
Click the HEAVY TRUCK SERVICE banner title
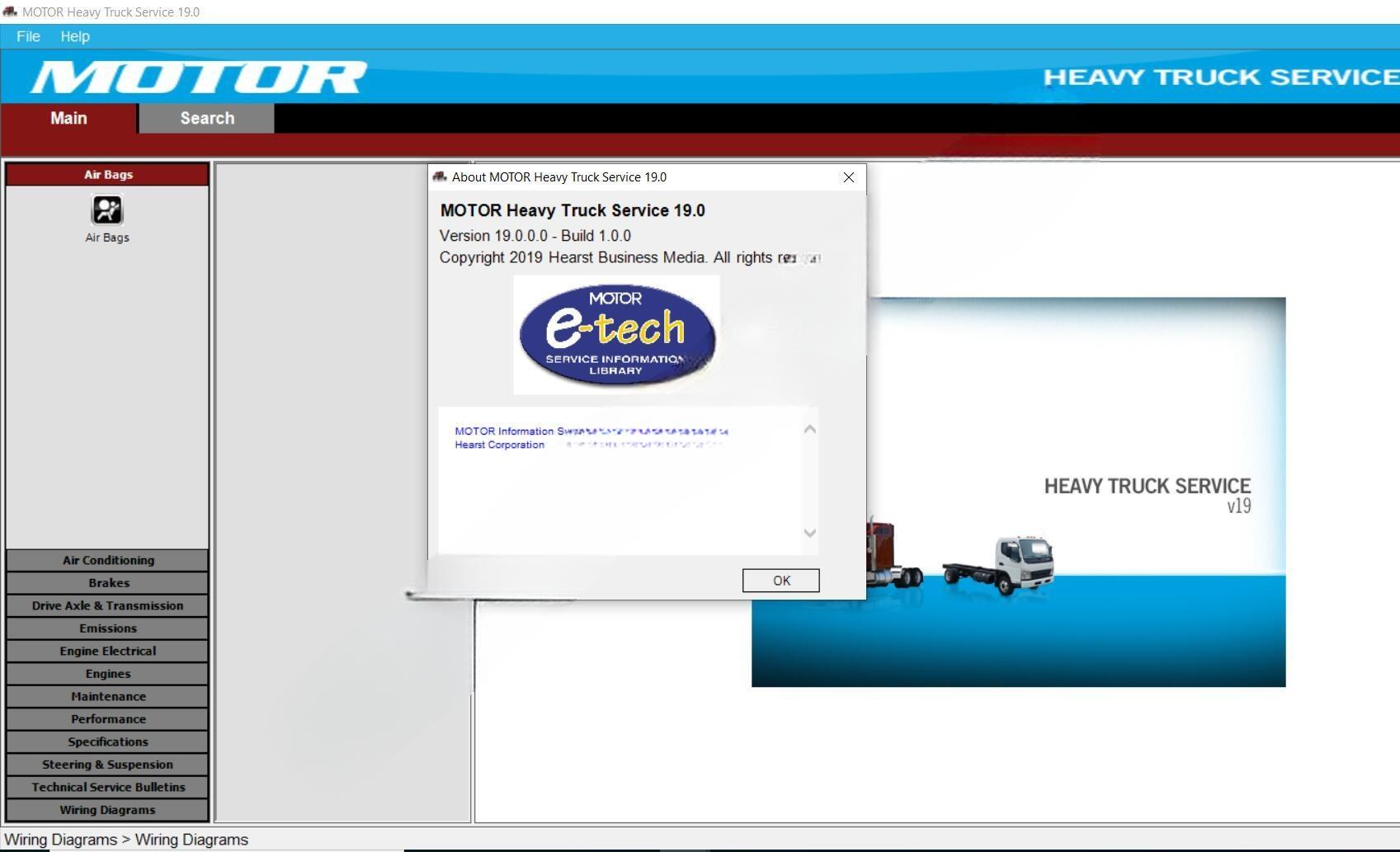(1221, 77)
